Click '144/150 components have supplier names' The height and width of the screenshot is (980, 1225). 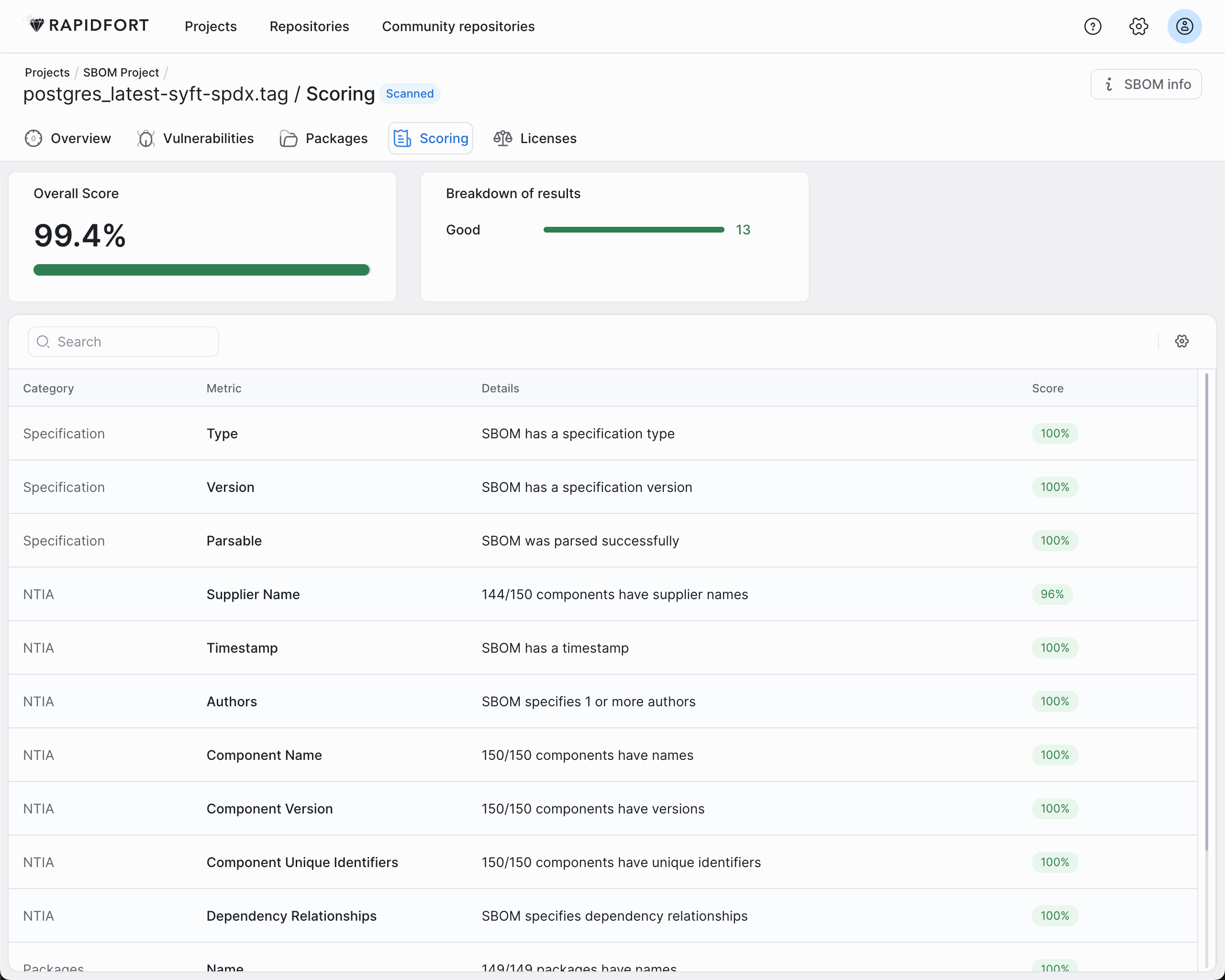point(614,594)
